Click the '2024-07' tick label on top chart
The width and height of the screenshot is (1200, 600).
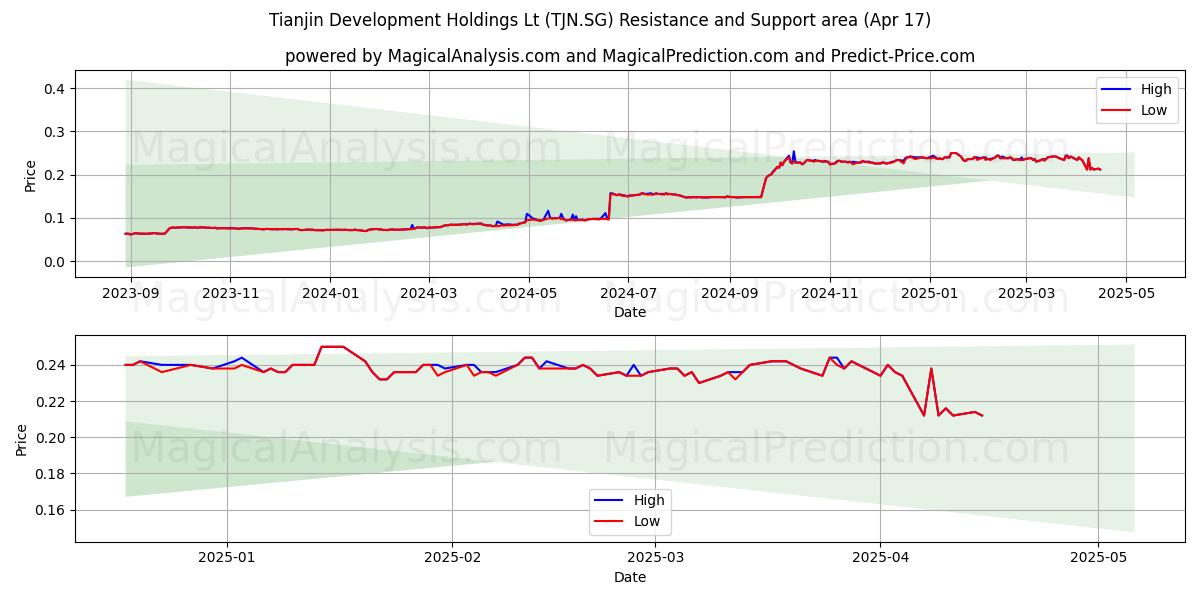[x=628, y=294]
